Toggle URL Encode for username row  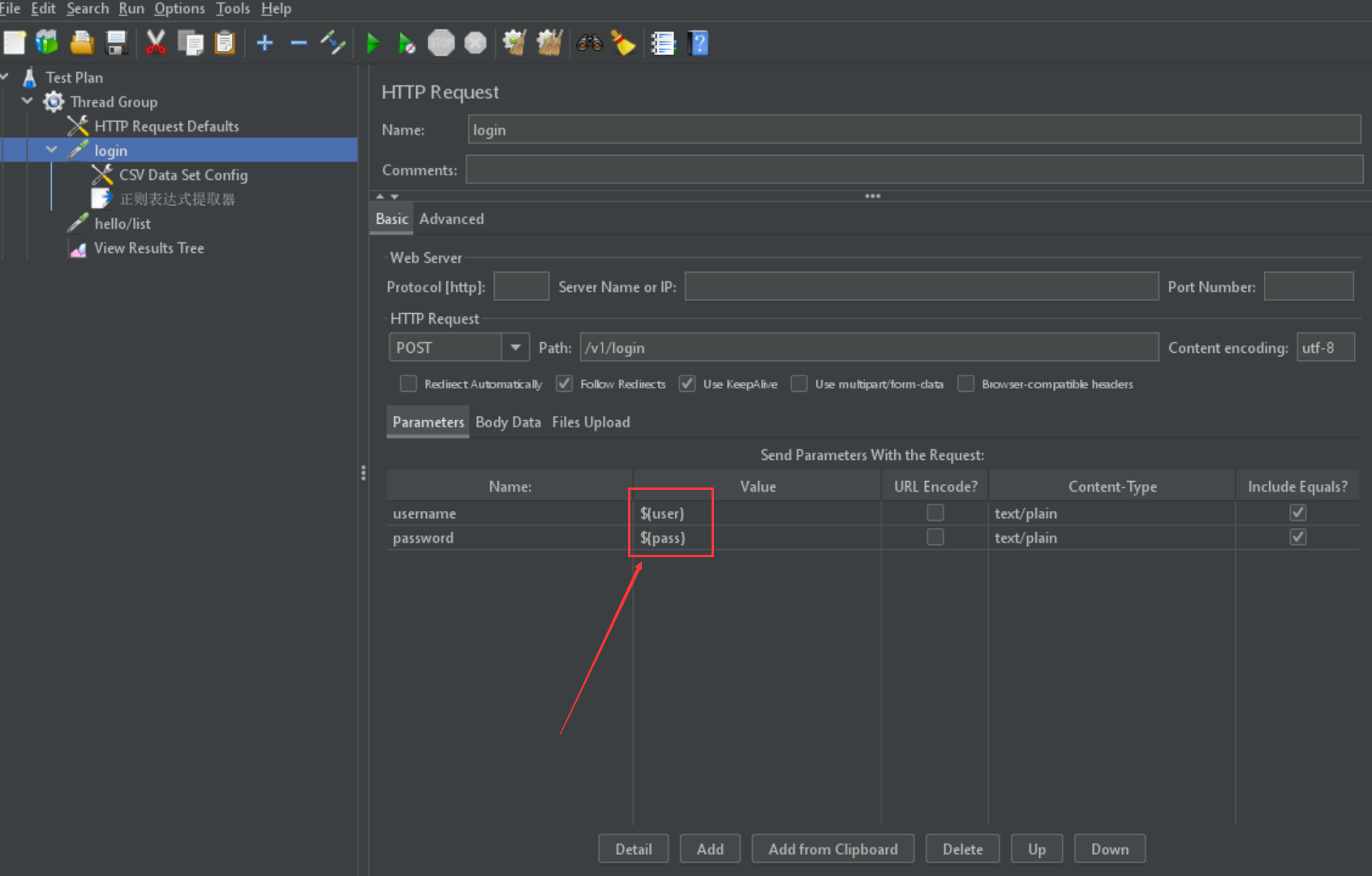pyautogui.click(x=935, y=513)
